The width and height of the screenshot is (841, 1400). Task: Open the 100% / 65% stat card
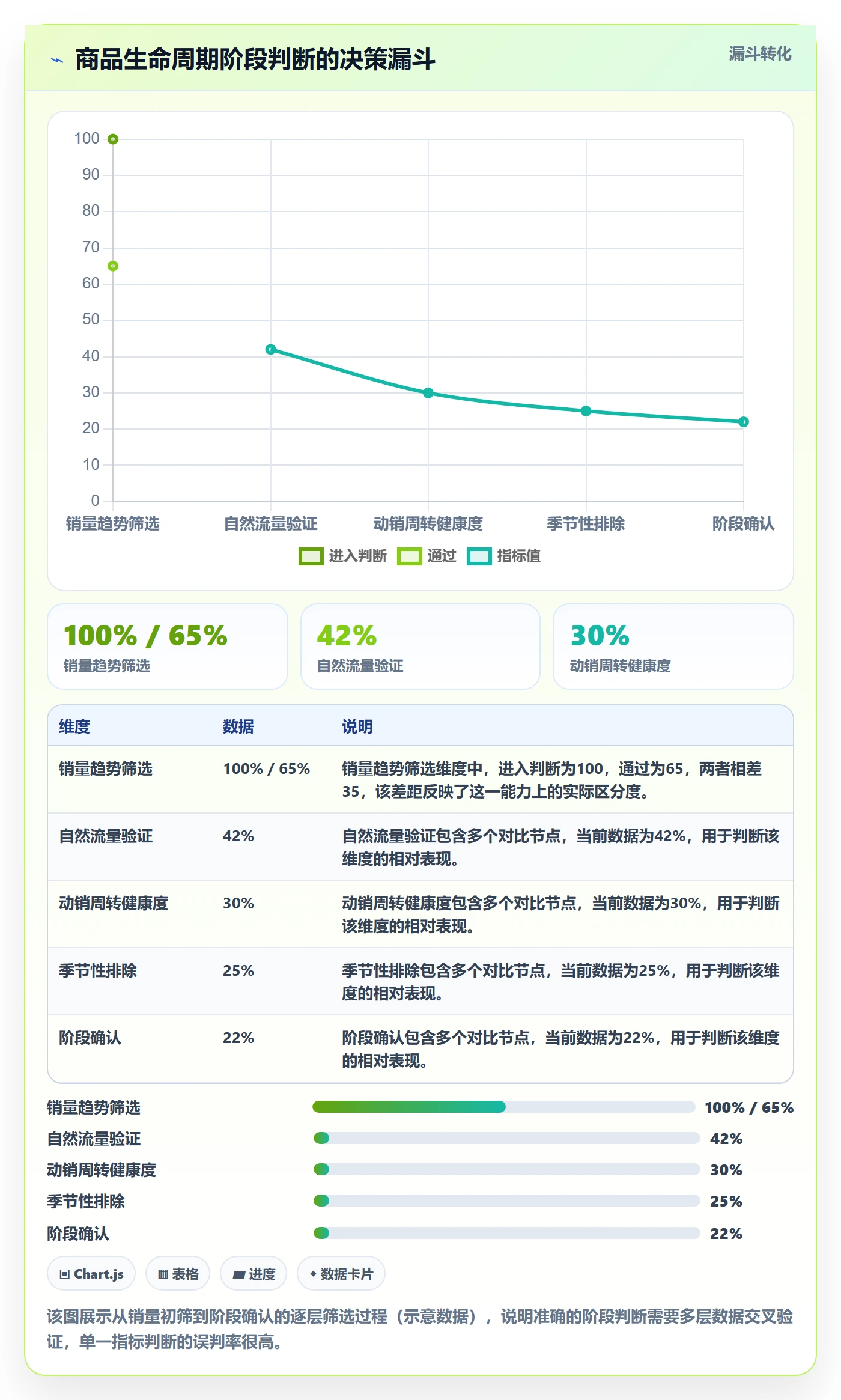[x=168, y=647]
